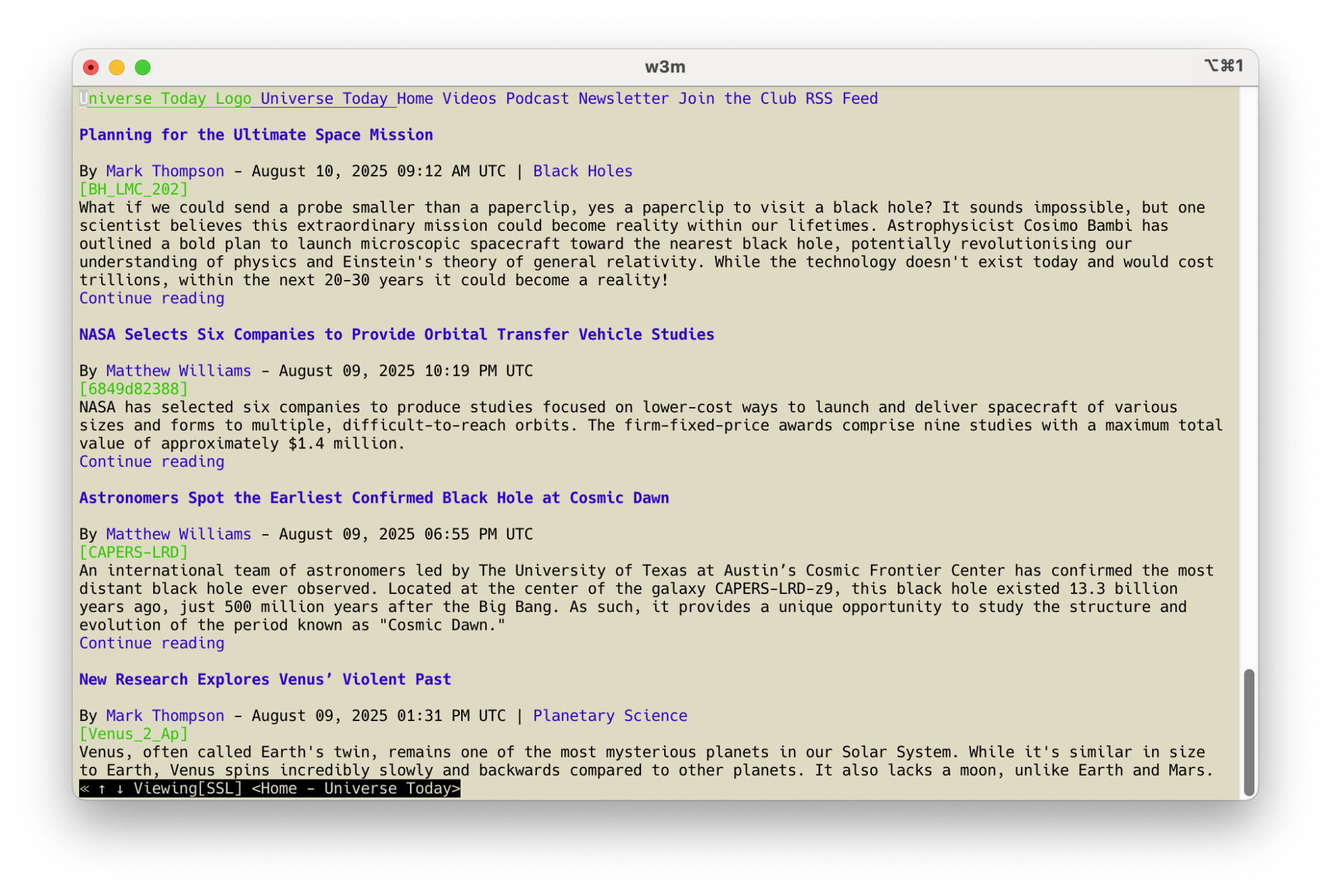Open the CAPERS-LRD image placeholder
The height and width of the screenshot is (896, 1331).
[x=133, y=553]
